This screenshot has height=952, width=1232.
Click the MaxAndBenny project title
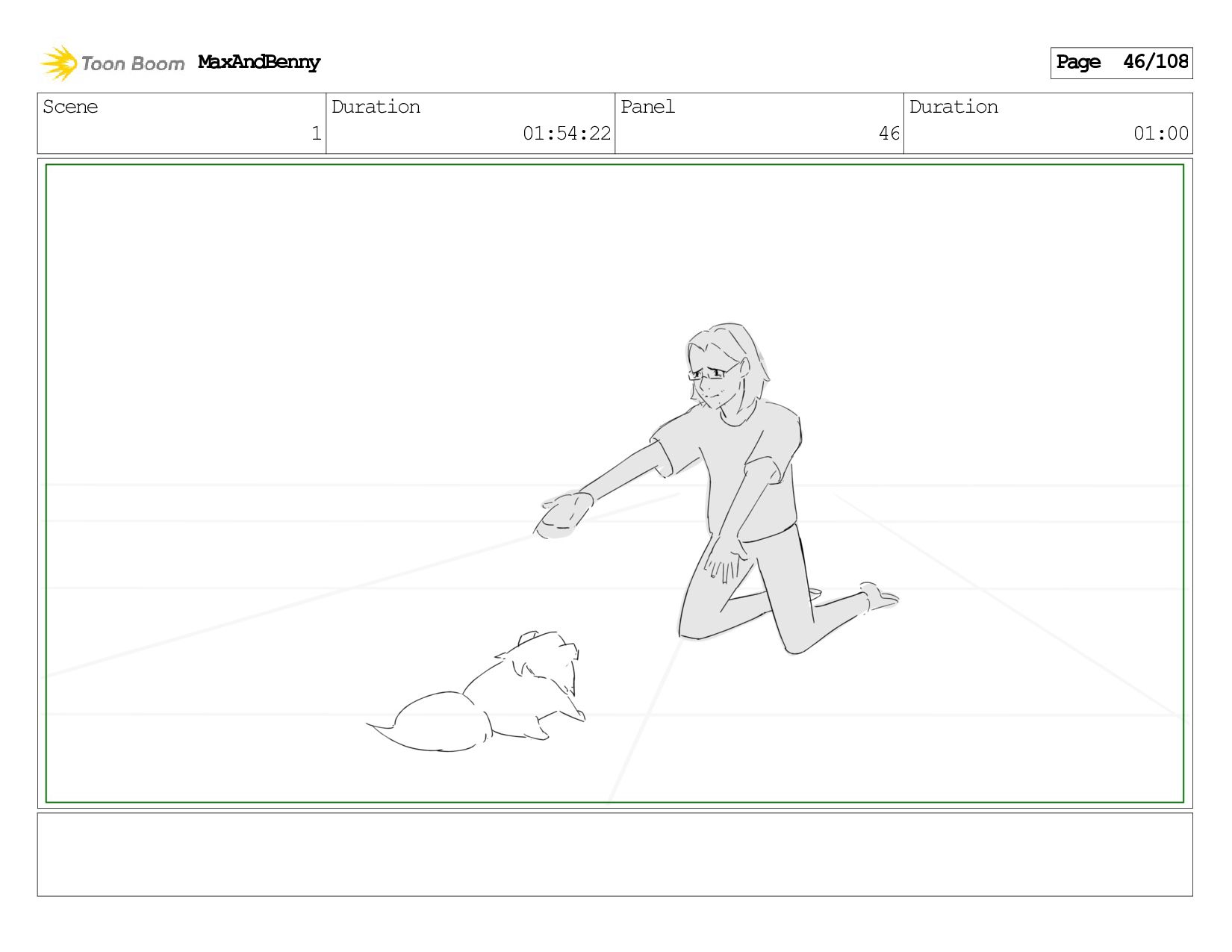point(259,63)
